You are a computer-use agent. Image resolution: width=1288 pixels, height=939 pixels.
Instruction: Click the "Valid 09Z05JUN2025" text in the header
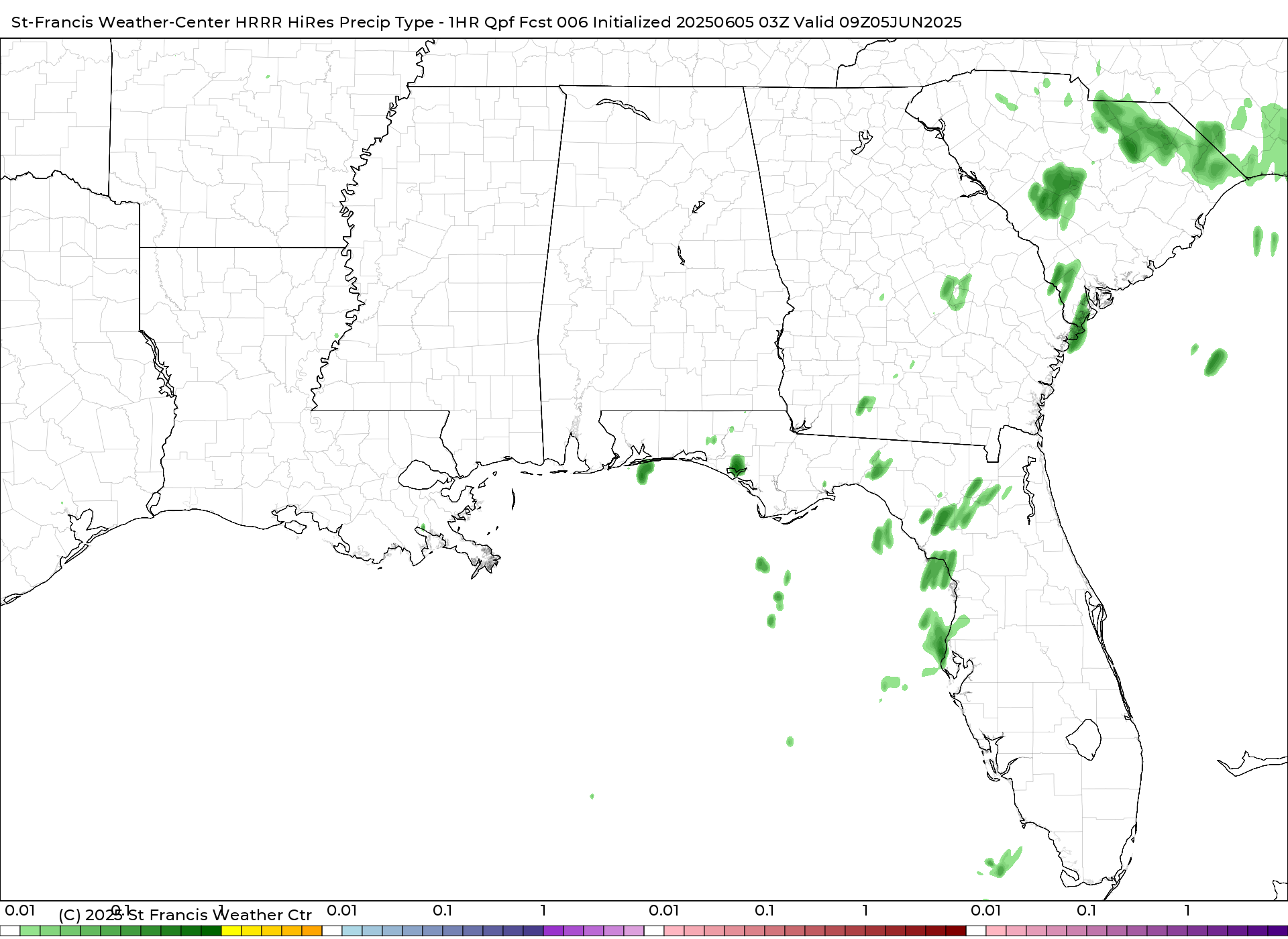pyautogui.click(x=877, y=22)
